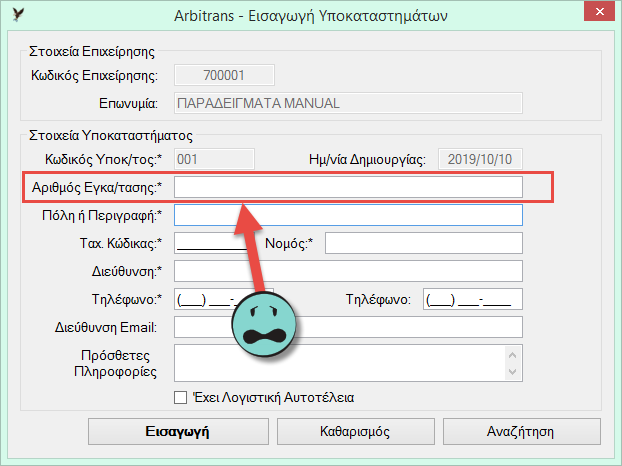This screenshot has height=466, width=622.
Task: Click the Ημ/νία Δημιουργίας: label
Action: [367, 159]
